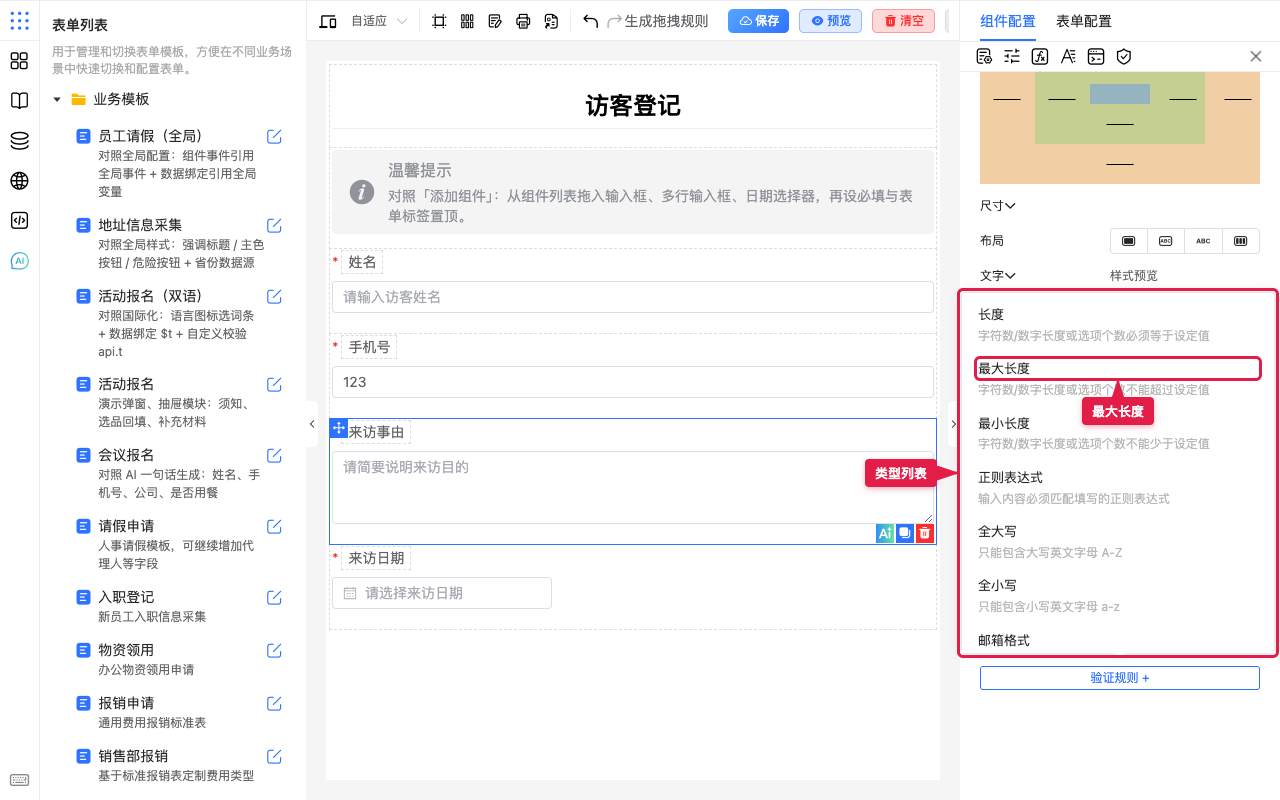Collapse the right config panel
The height and width of the screenshot is (800, 1280).
pyautogui.click(x=953, y=424)
